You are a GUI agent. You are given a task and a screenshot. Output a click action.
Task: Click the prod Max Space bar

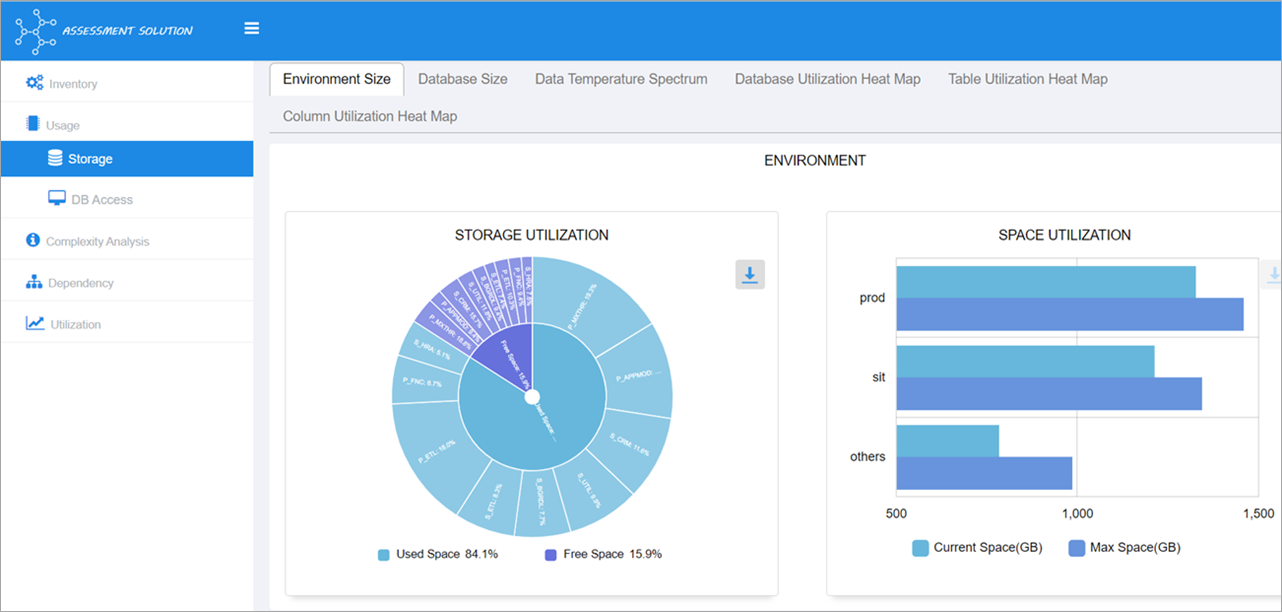pyautogui.click(x=1070, y=314)
